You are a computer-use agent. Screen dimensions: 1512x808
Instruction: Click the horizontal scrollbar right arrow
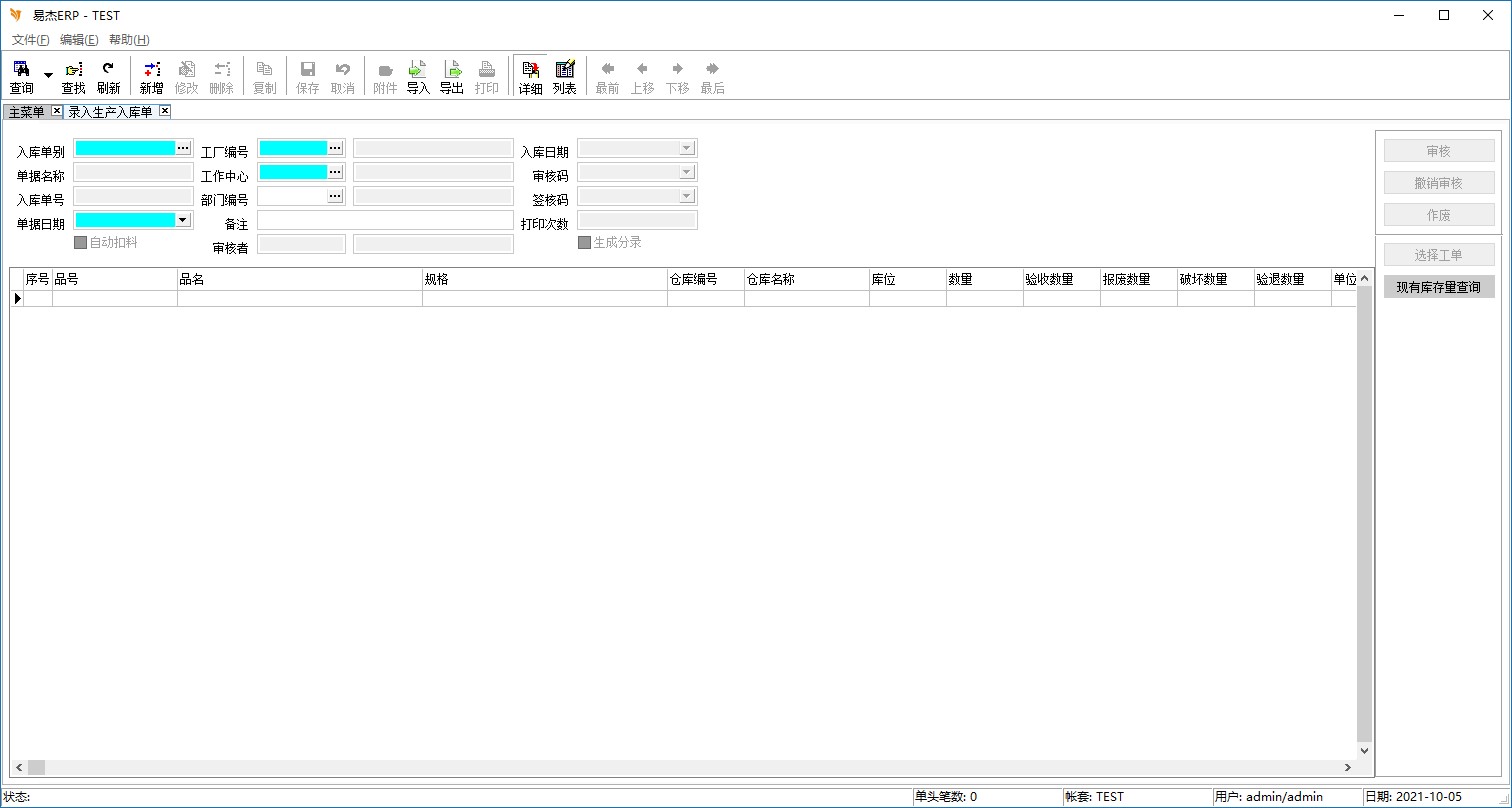pos(1348,767)
